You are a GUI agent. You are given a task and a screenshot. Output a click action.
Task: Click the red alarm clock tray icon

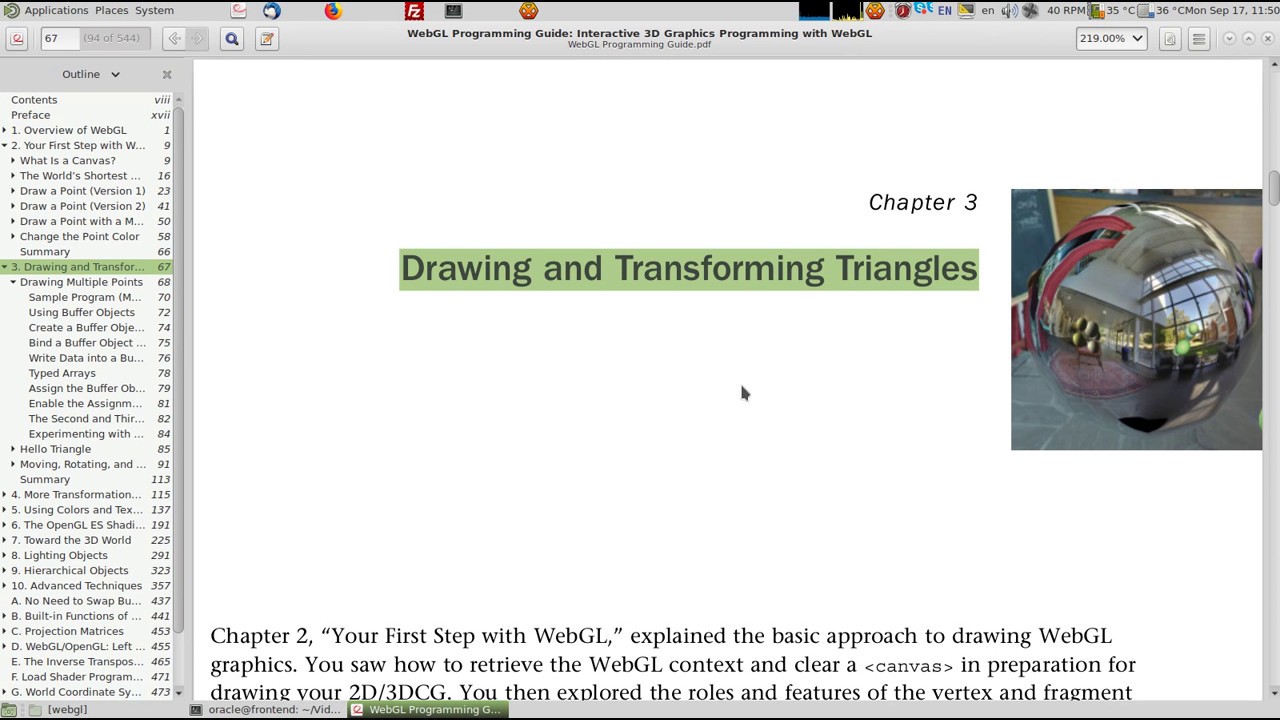(903, 10)
